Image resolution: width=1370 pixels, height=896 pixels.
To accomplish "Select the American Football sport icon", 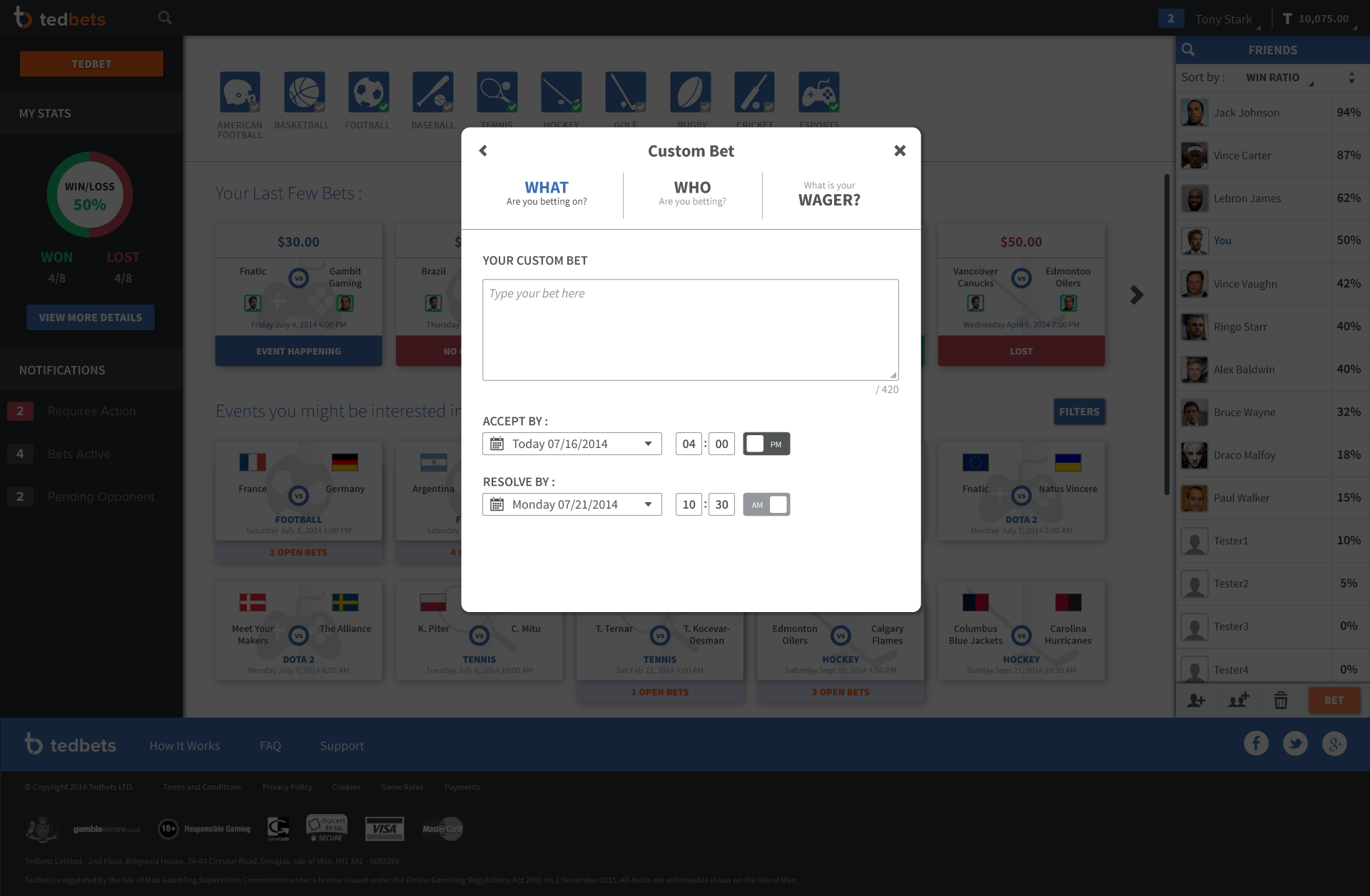I will click(240, 92).
